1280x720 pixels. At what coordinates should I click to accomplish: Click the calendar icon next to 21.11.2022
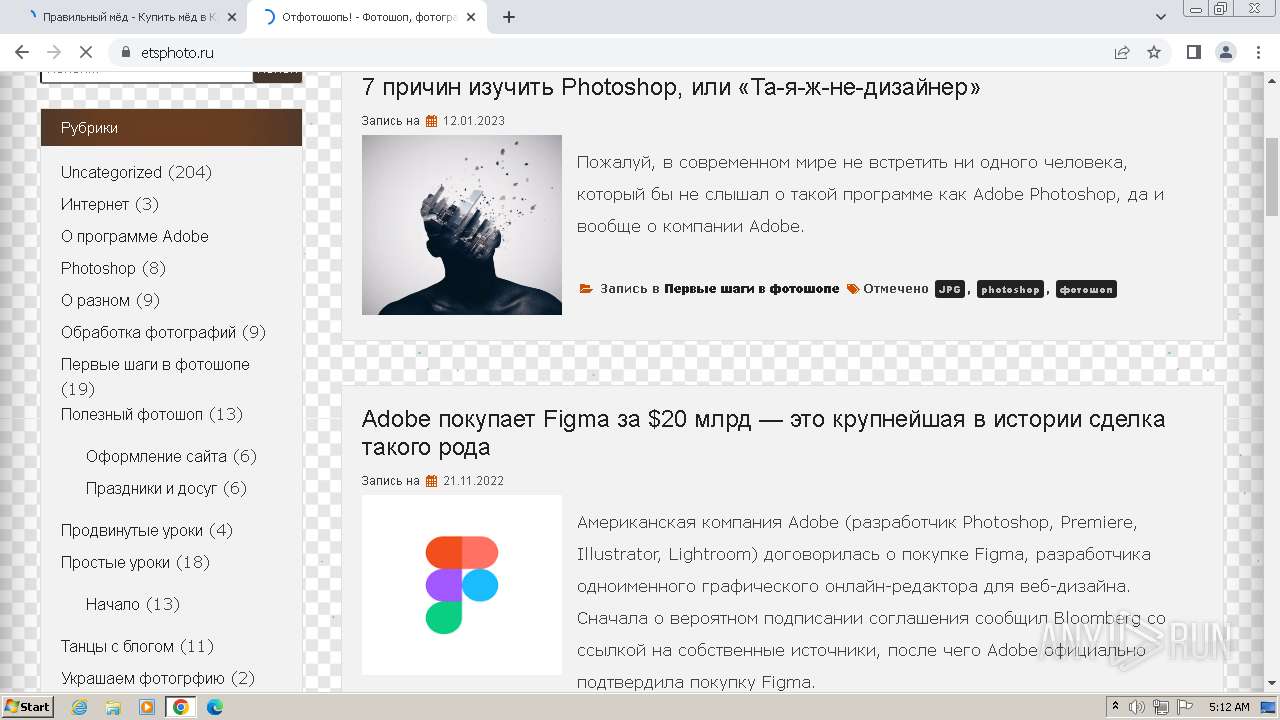tap(432, 481)
